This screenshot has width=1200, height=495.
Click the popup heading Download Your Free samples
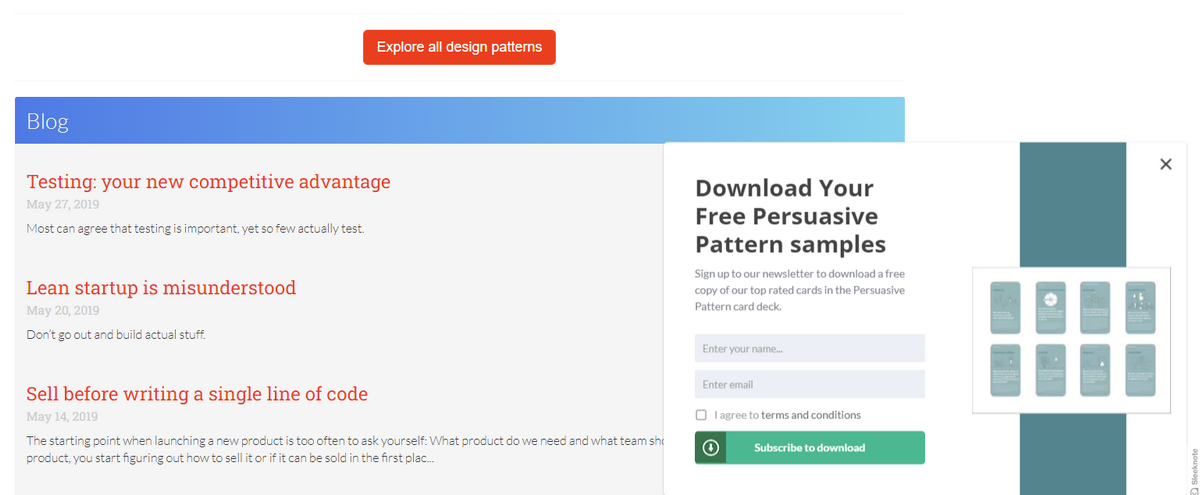click(x=790, y=216)
